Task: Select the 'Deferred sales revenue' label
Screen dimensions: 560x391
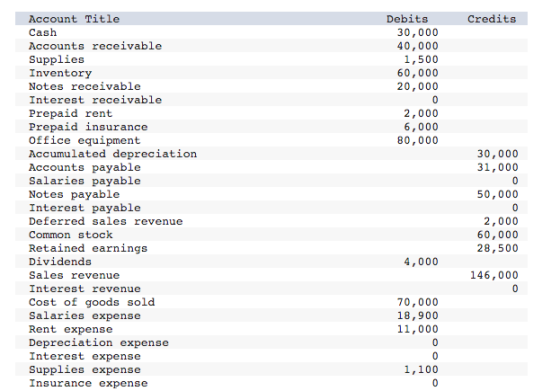Action: coord(106,221)
